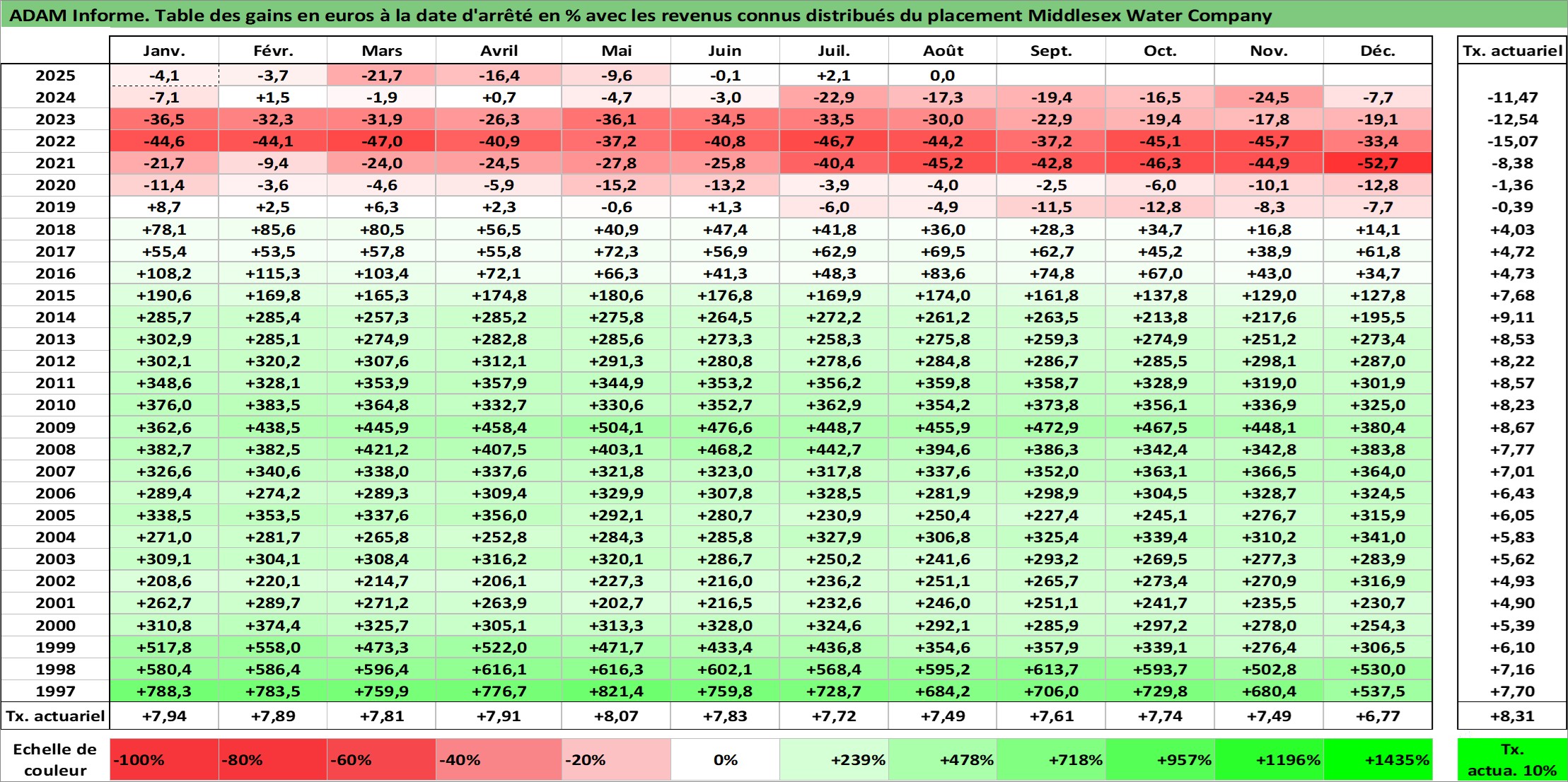Click the 'Tx. actuariel' right column header

(x=1512, y=50)
